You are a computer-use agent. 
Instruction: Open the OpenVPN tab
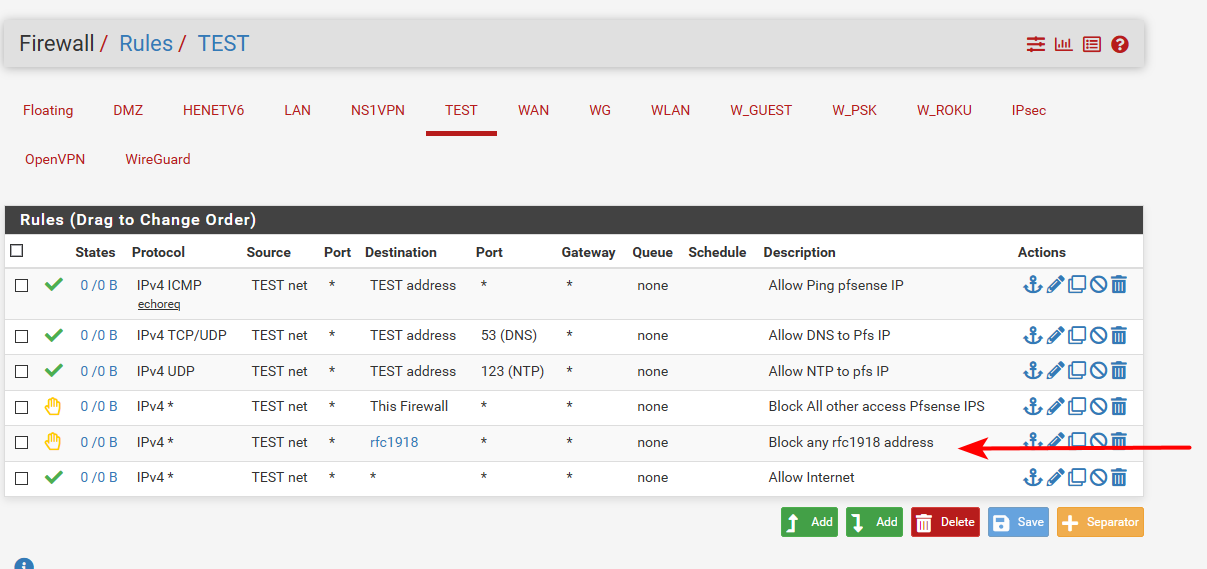[55, 159]
